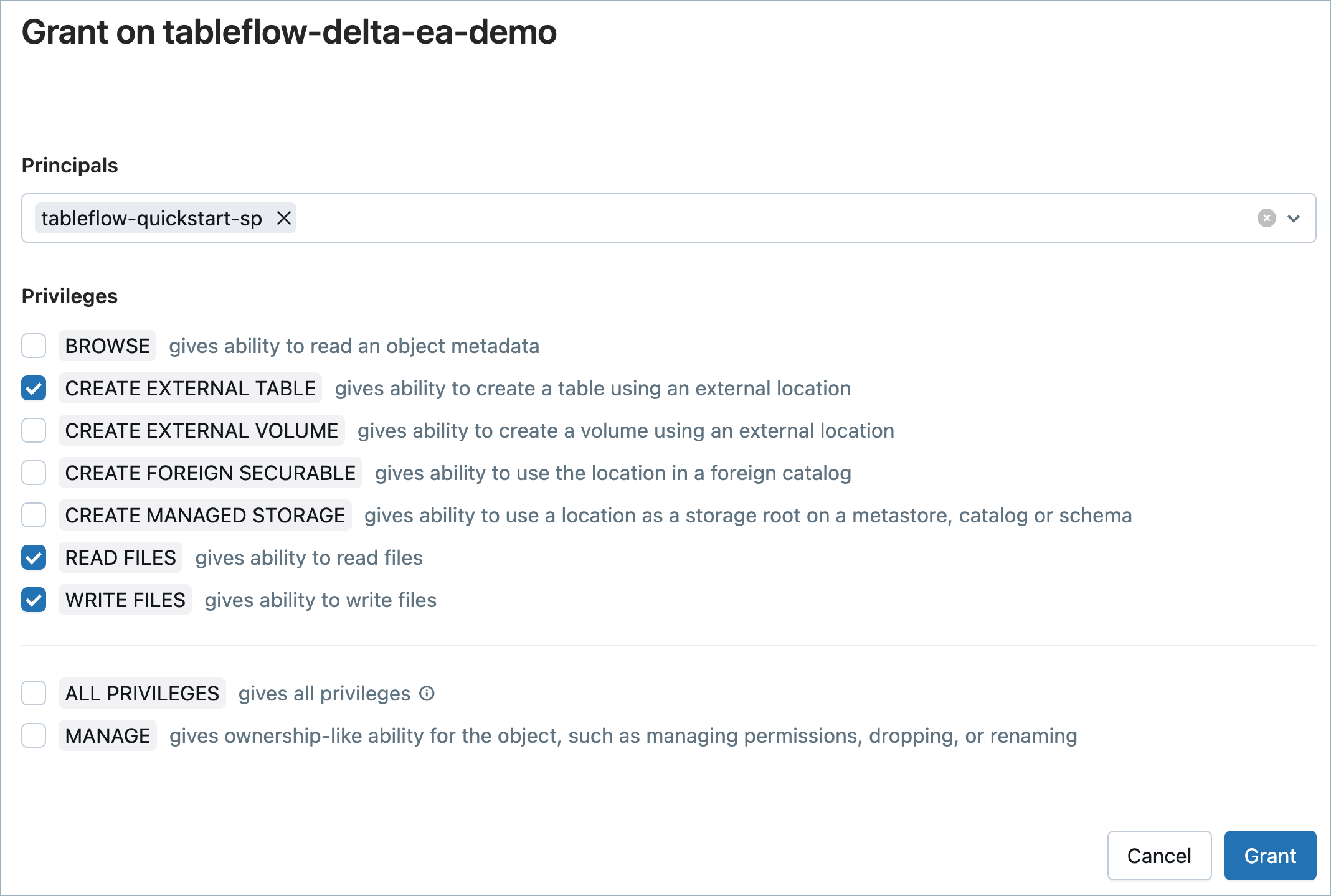Click the READ FILES label
Screen dimensions: 1331x896
tap(121, 557)
